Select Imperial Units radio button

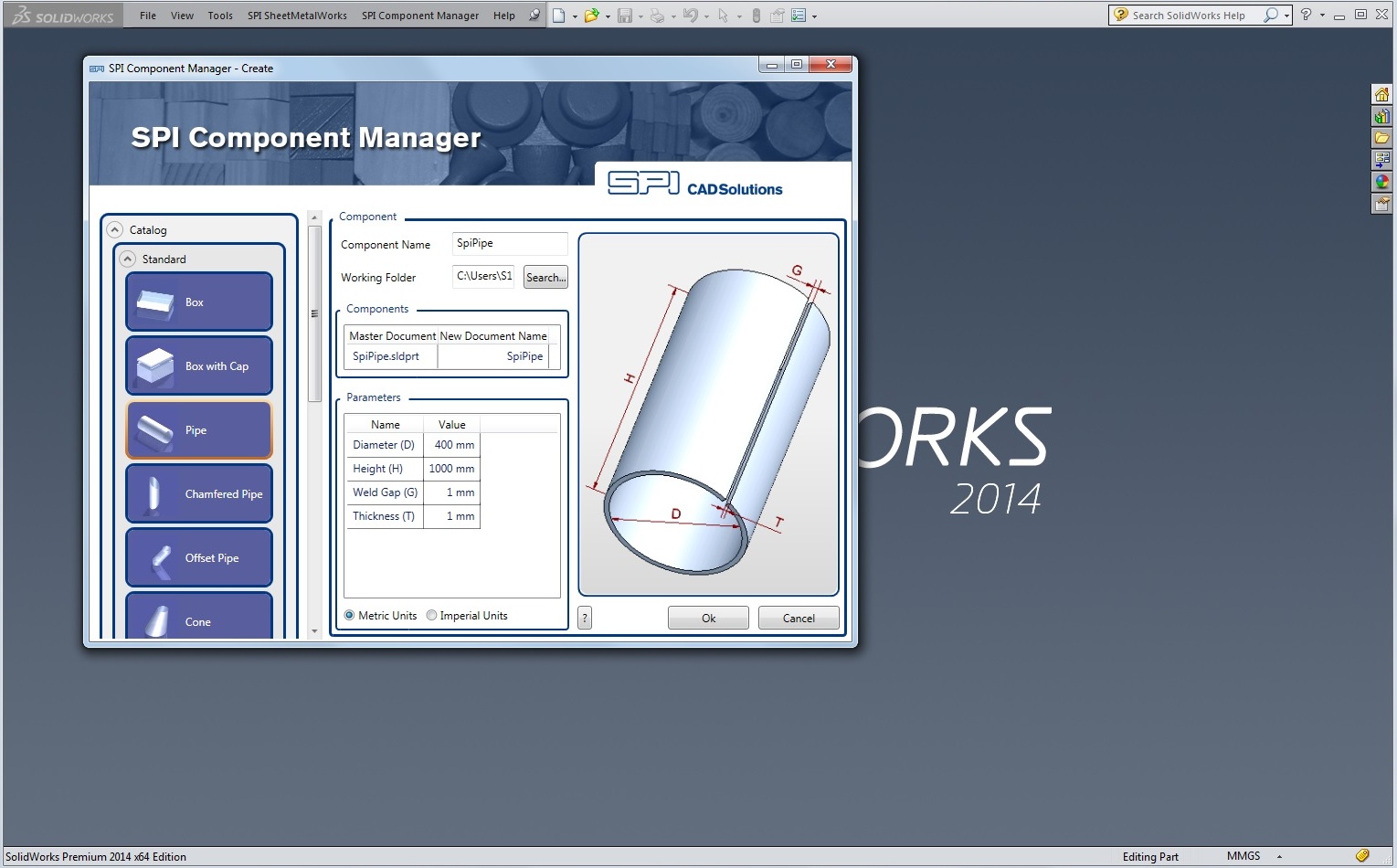tap(431, 616)
